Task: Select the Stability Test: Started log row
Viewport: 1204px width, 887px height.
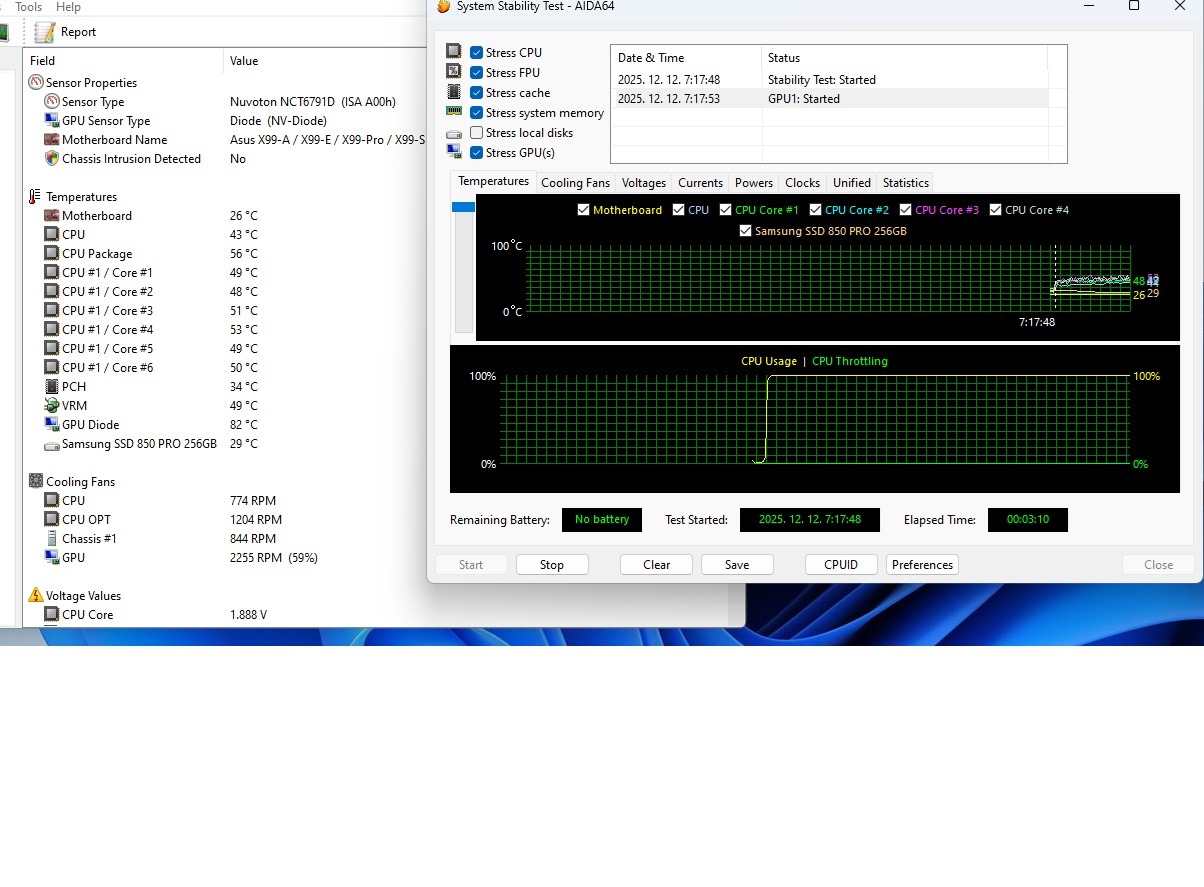Action: (829, 80)
